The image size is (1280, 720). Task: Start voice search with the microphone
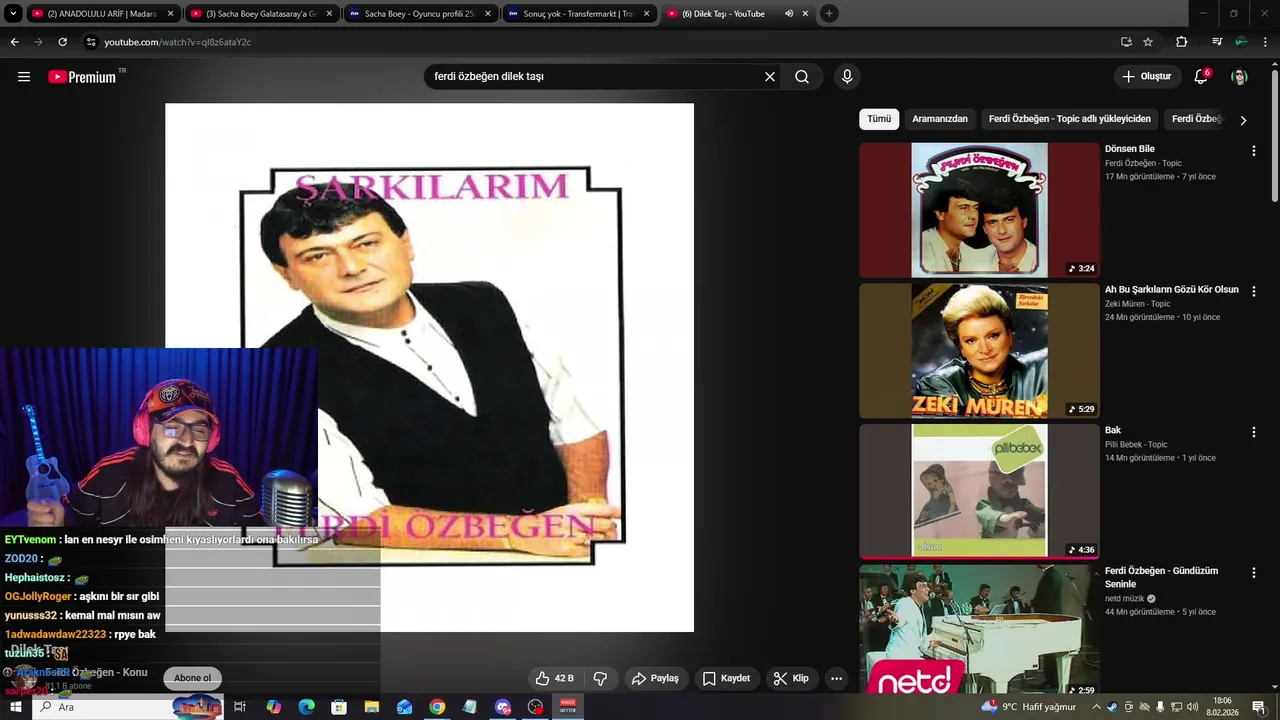(847, 77)
